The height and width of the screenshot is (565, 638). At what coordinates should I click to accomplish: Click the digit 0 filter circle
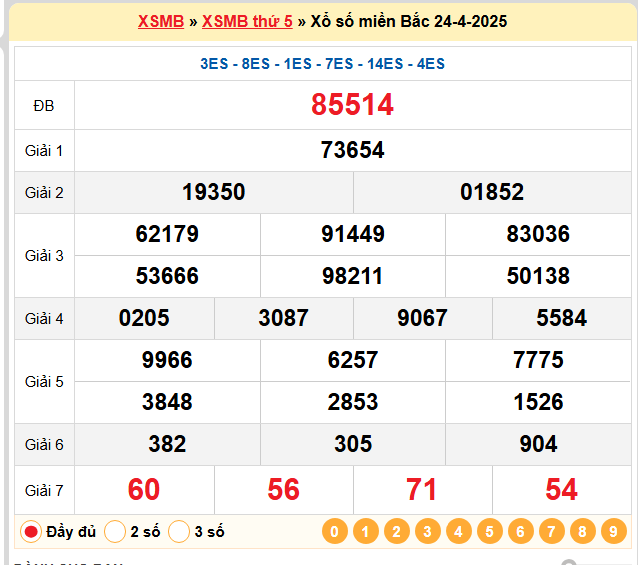[x=334, y=531]
